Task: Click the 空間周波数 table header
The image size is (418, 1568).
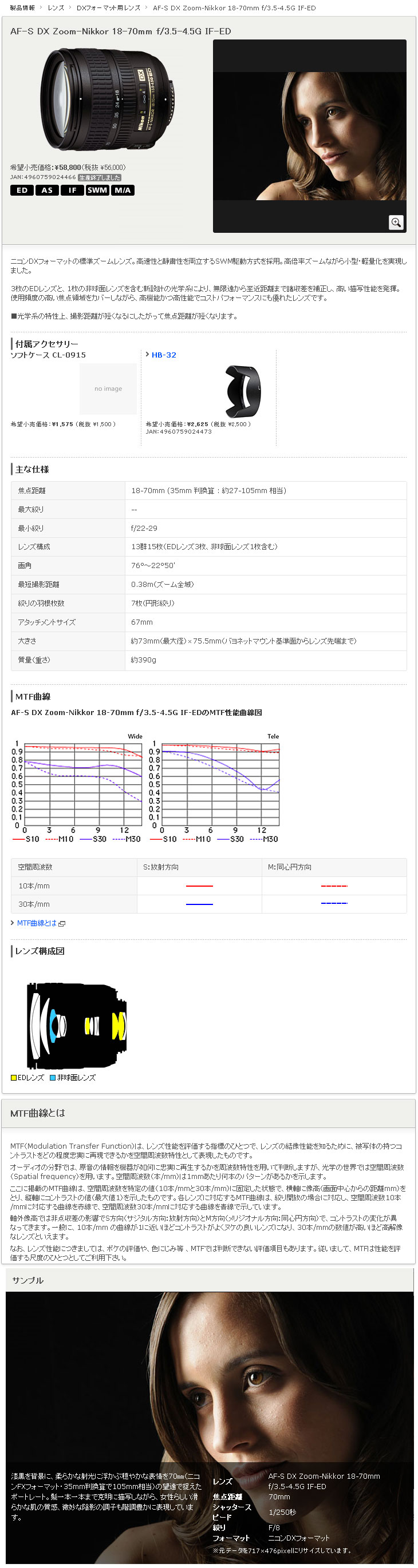Action: (35, 867)
